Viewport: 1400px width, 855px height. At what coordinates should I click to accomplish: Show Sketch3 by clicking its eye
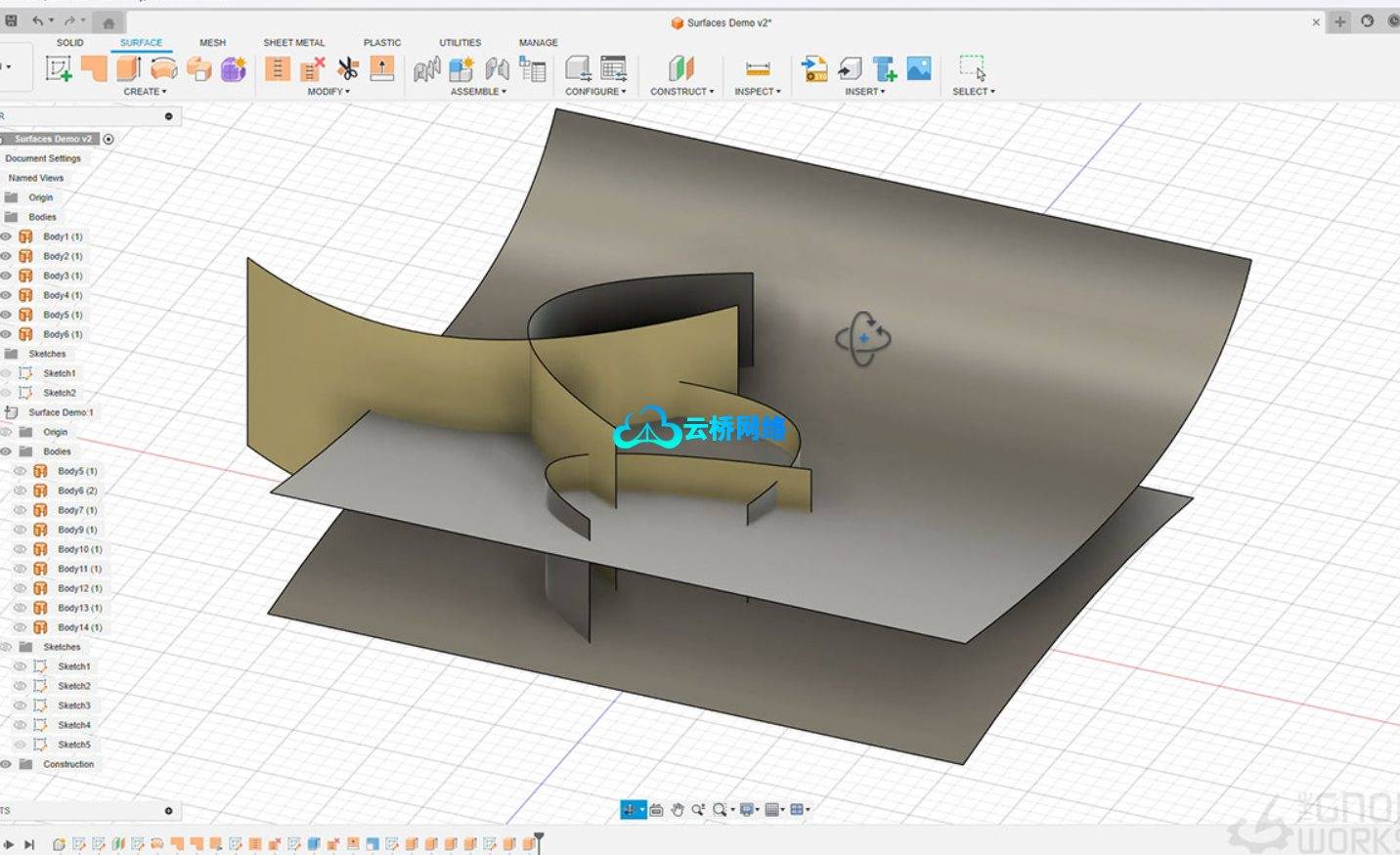20,705
